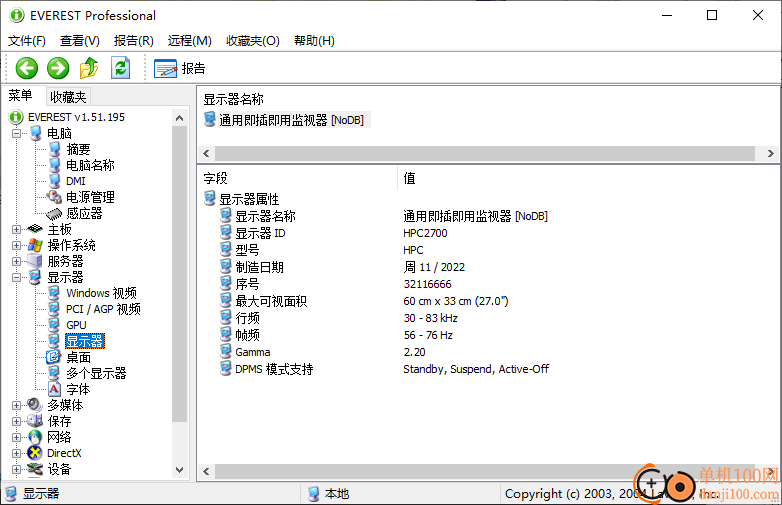Select the 电脑名称 tree item
This screenshot has height=505, width=782.
tap(90, 165)
